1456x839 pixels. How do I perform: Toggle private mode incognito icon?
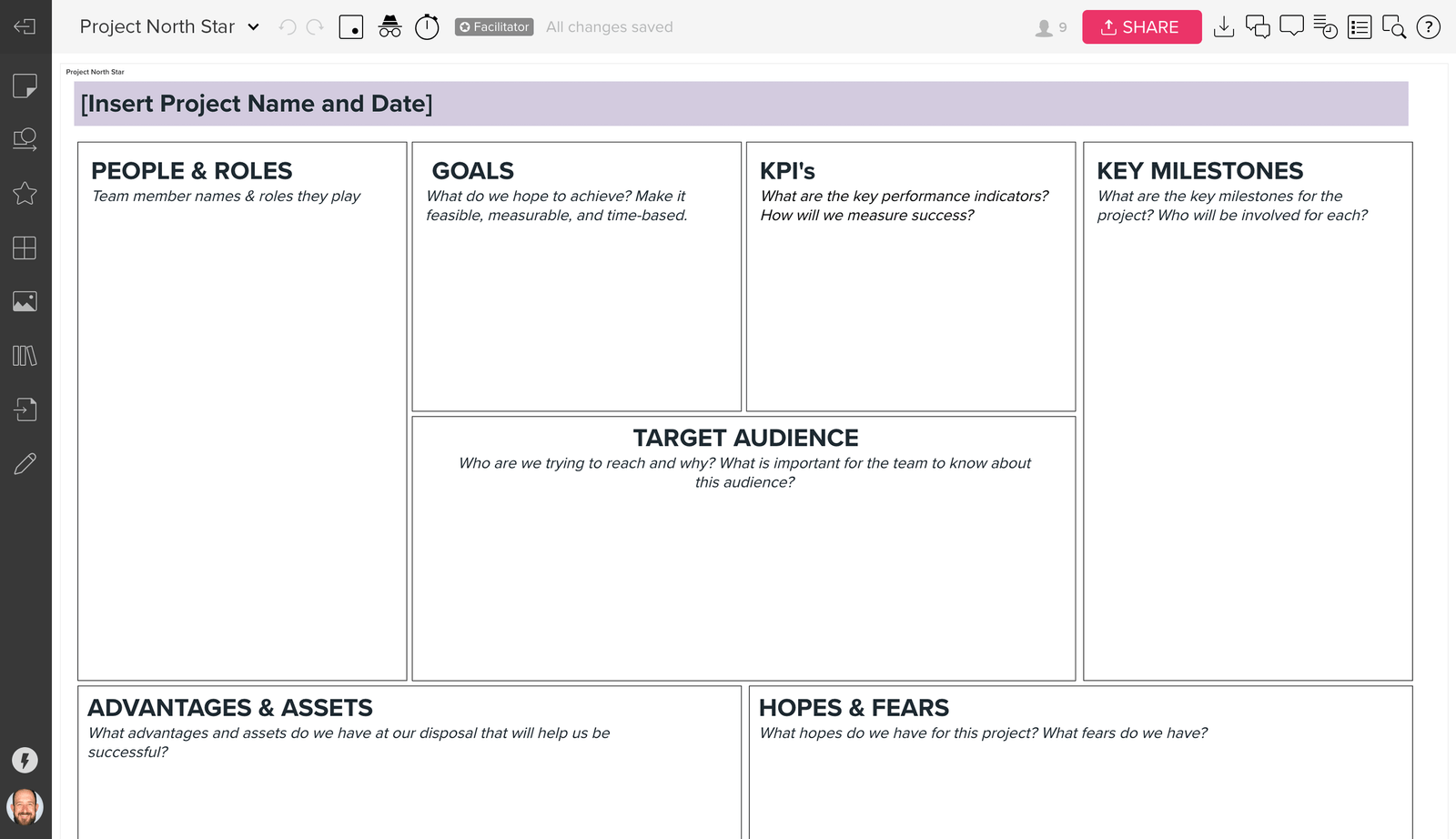click(389, 27)
